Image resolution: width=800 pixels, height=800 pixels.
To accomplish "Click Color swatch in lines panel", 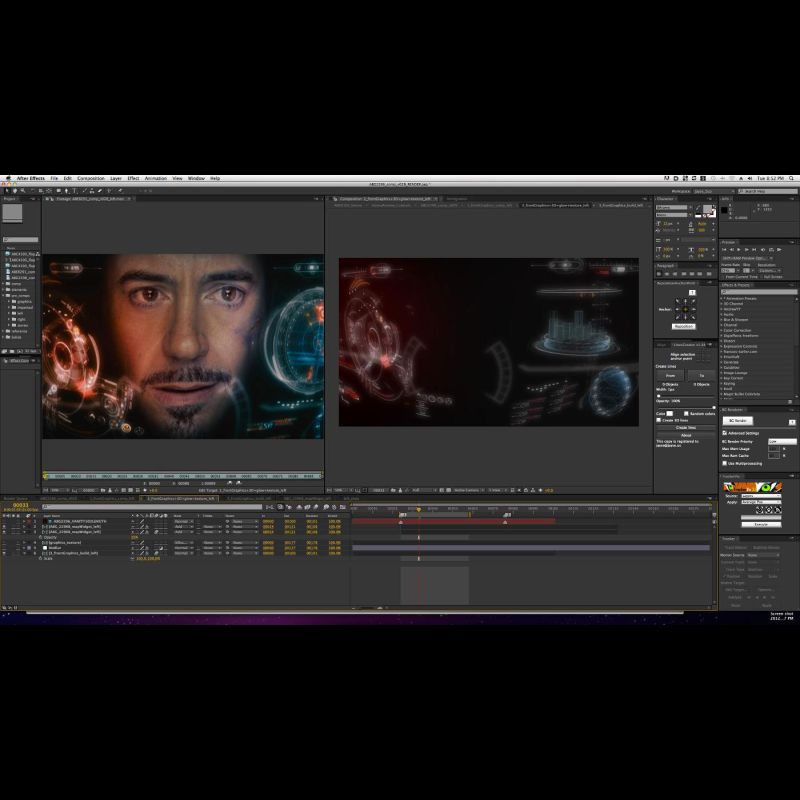I will (670, 413).
